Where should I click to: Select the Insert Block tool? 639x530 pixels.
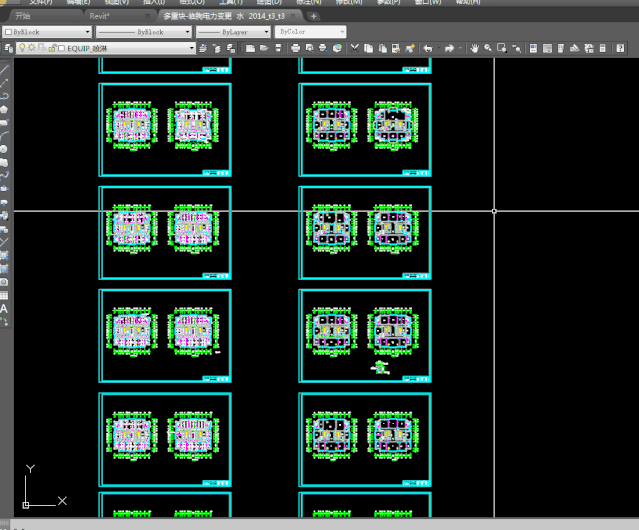pos(4,216)
